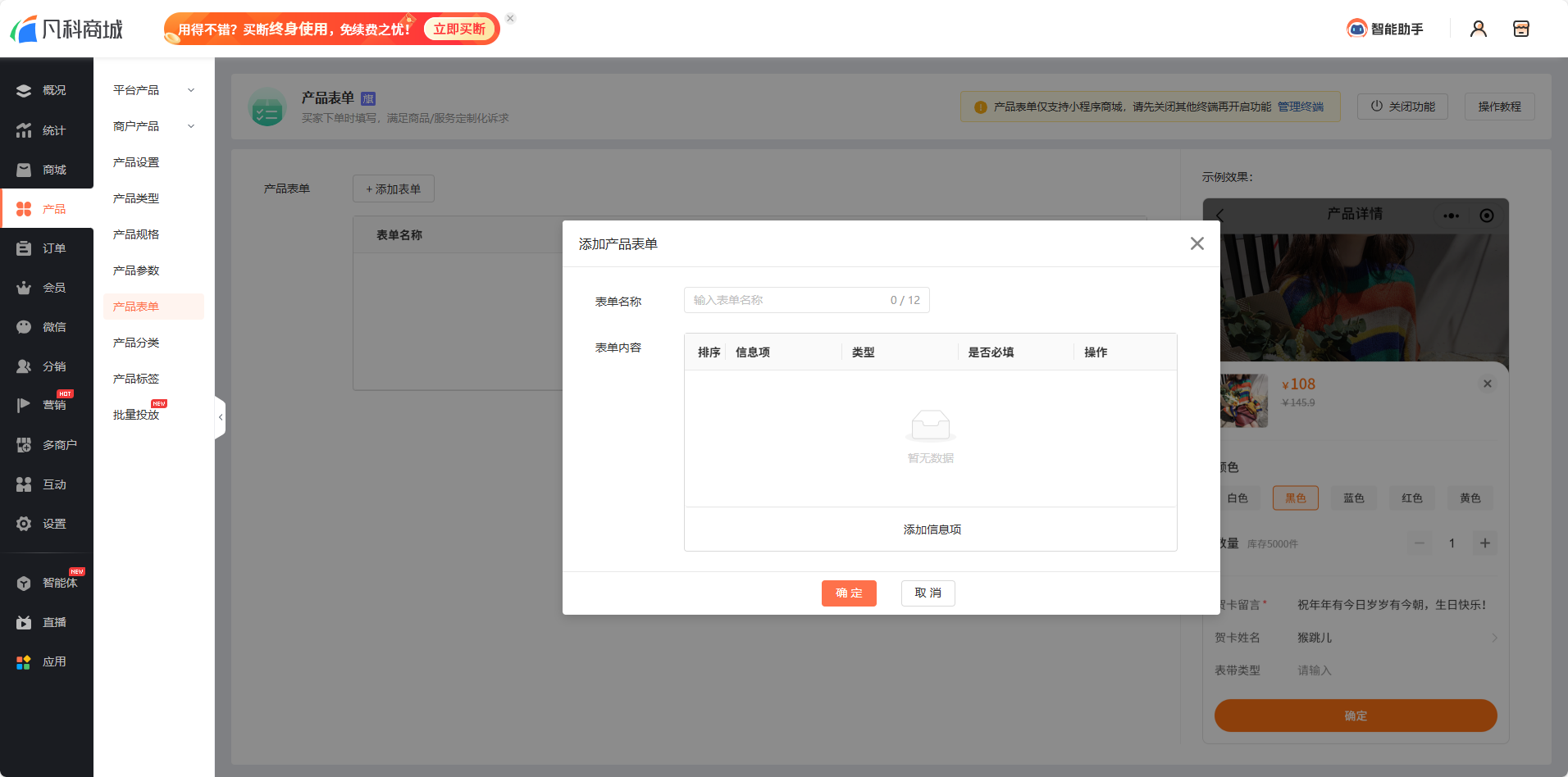Open the 概况 overview sidebar icon
Viewport: 1568px width, 777px height.
pos(47,90)
